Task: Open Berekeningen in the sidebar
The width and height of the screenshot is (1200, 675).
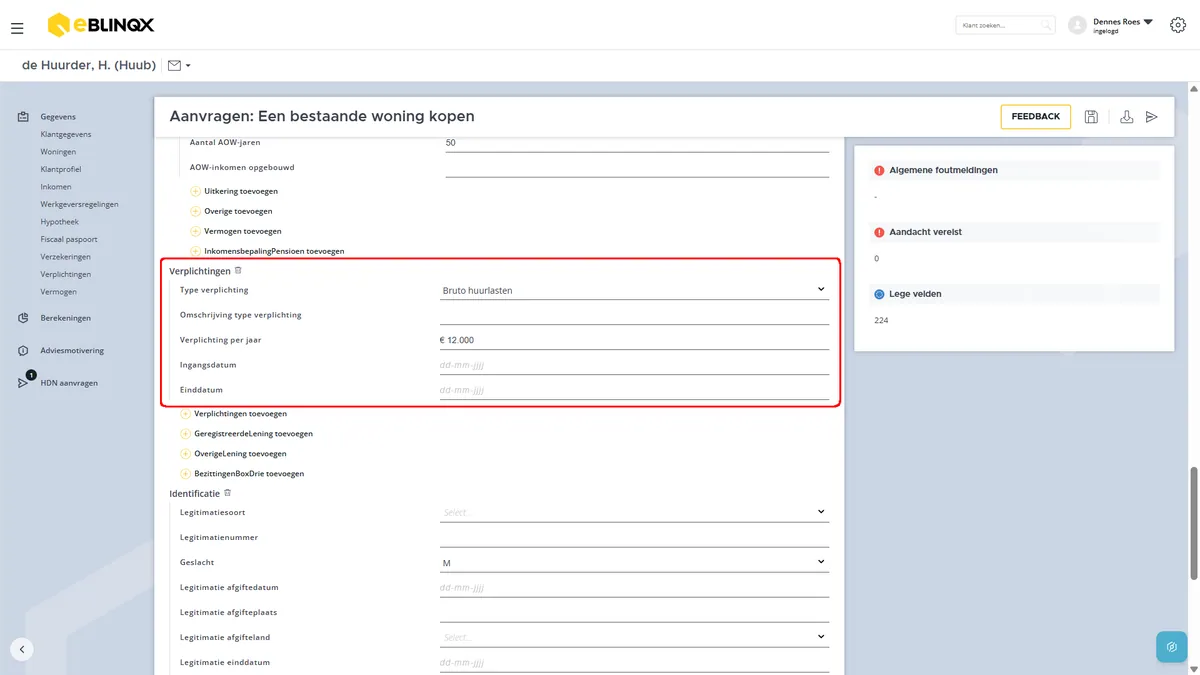Action: pos(65,318)
